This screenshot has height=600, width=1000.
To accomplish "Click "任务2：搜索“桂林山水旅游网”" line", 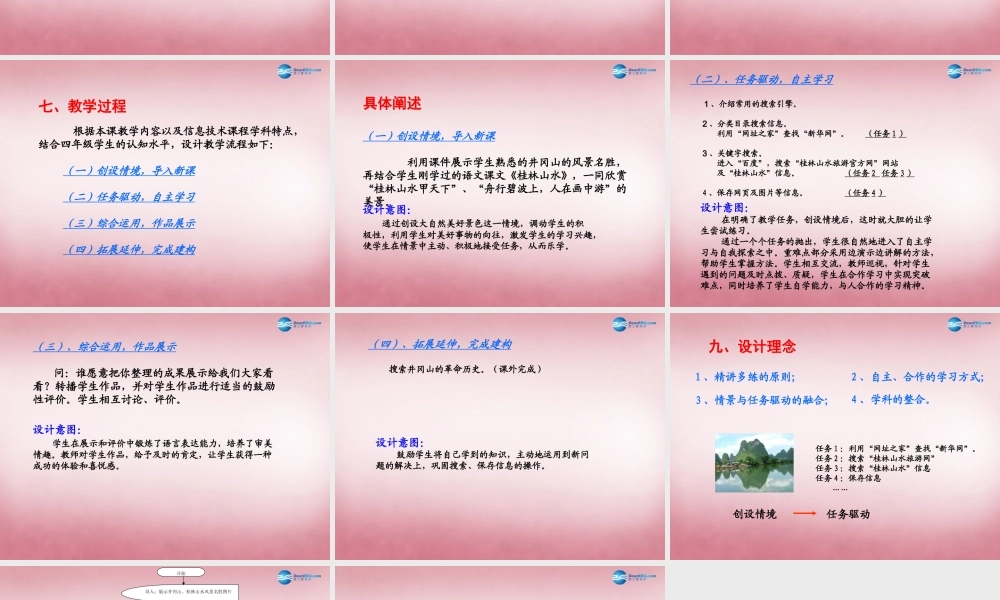I will [x=875, y=458].
